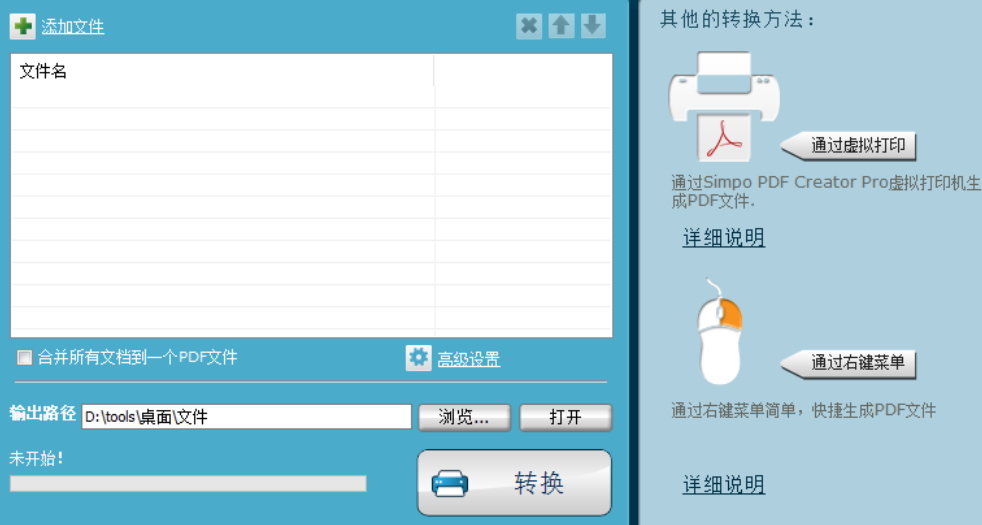Open the 添加文件 link

tap(73, 27)
